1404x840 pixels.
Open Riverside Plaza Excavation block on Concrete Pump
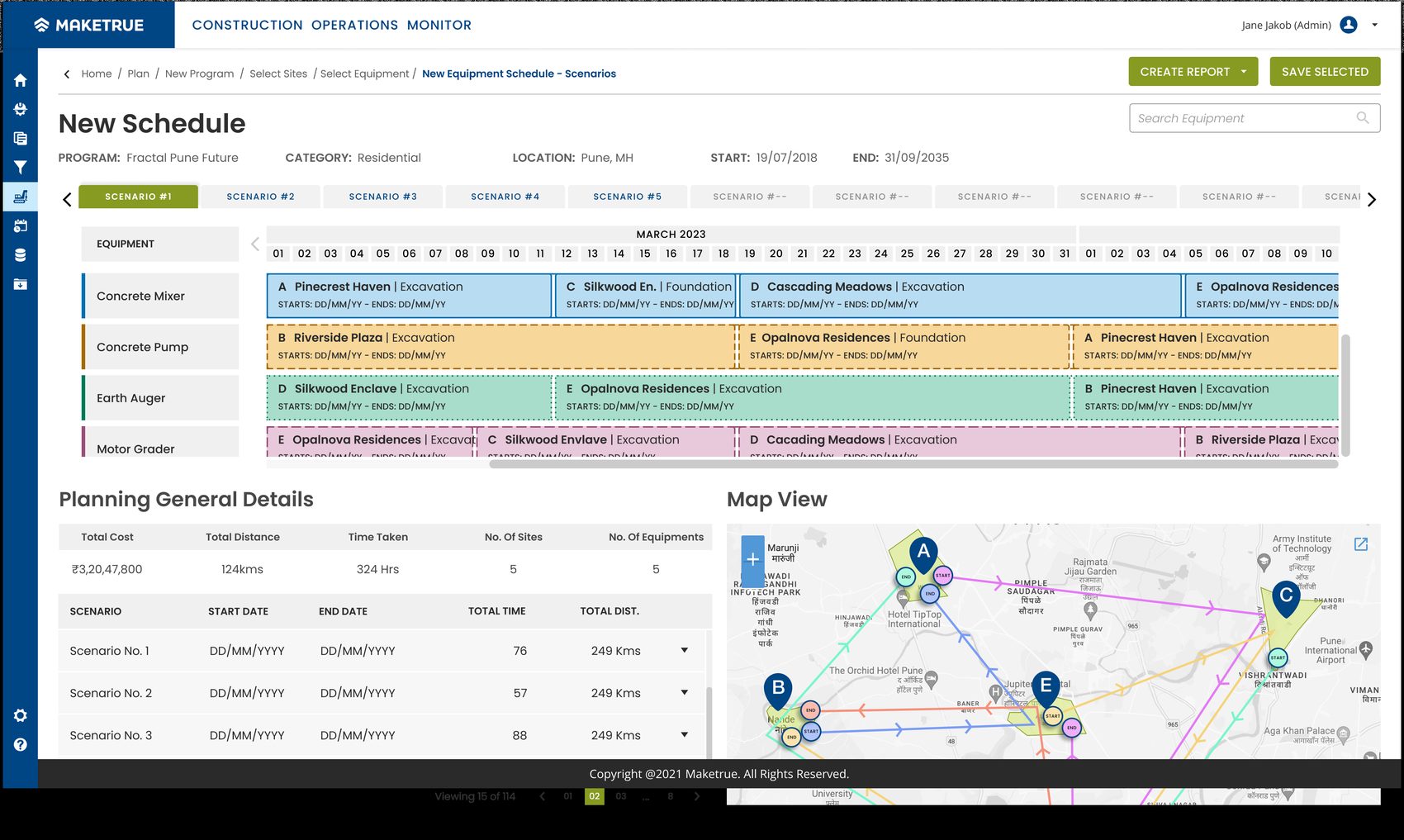[500, 347]
